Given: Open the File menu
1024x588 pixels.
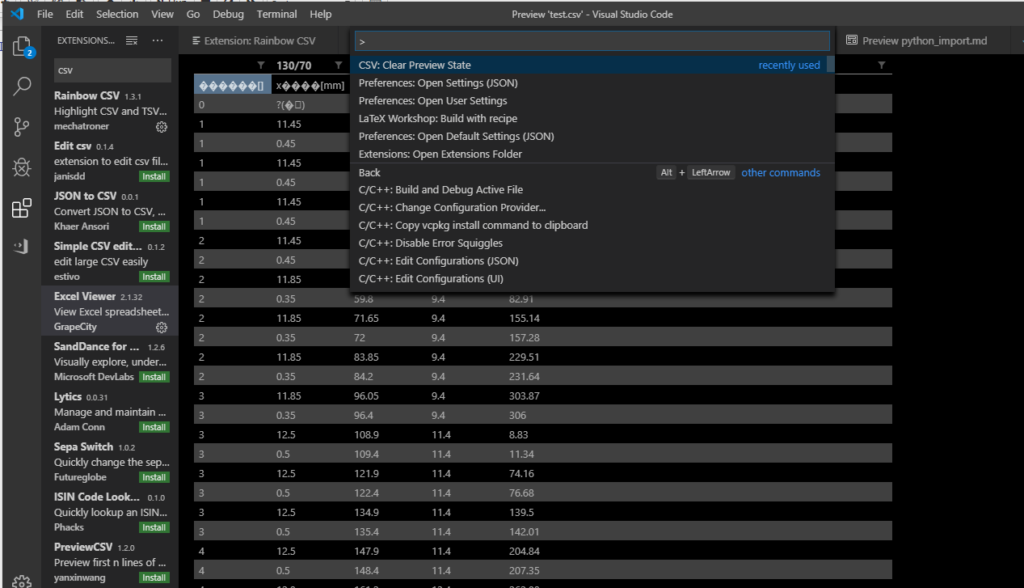Looking at the screenshot, I should [45, 14].
